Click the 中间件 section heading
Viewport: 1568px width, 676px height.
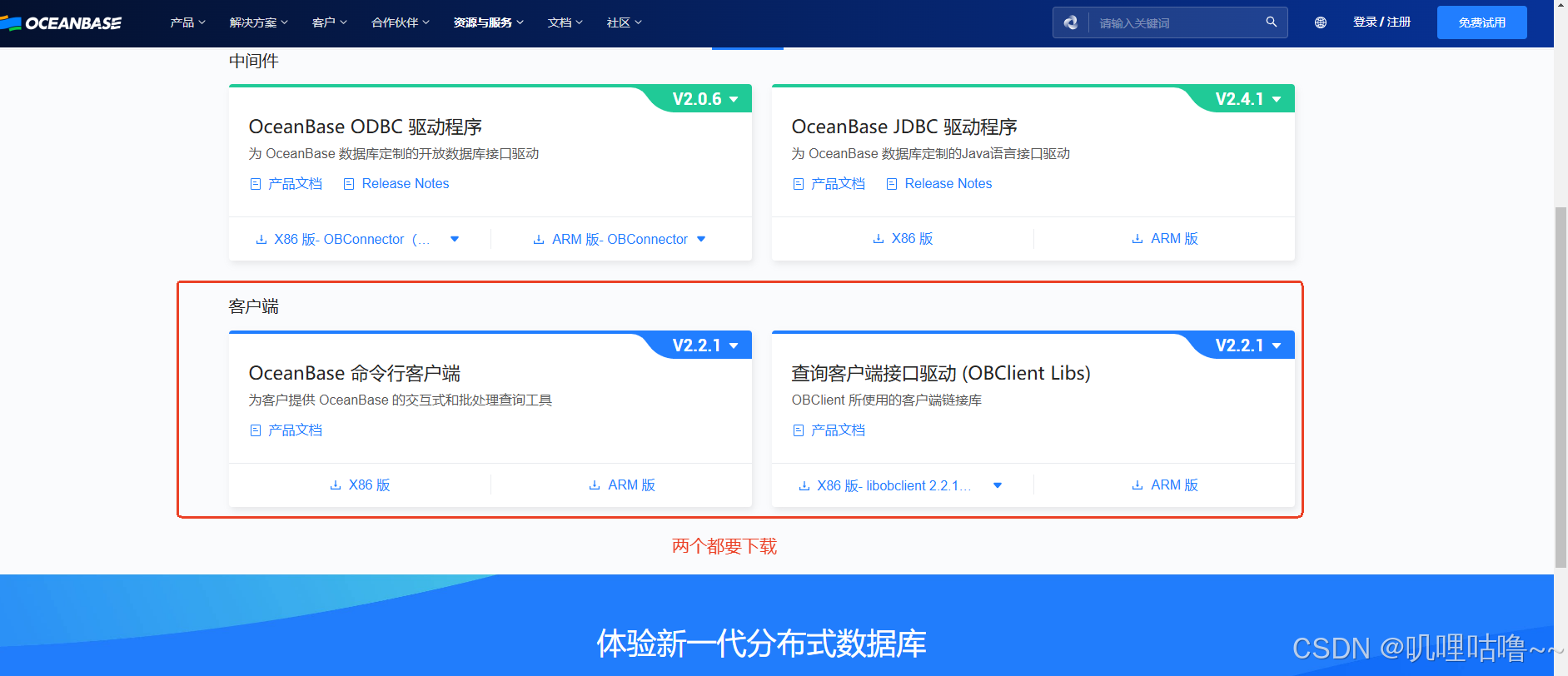click(x=254, y=61)
